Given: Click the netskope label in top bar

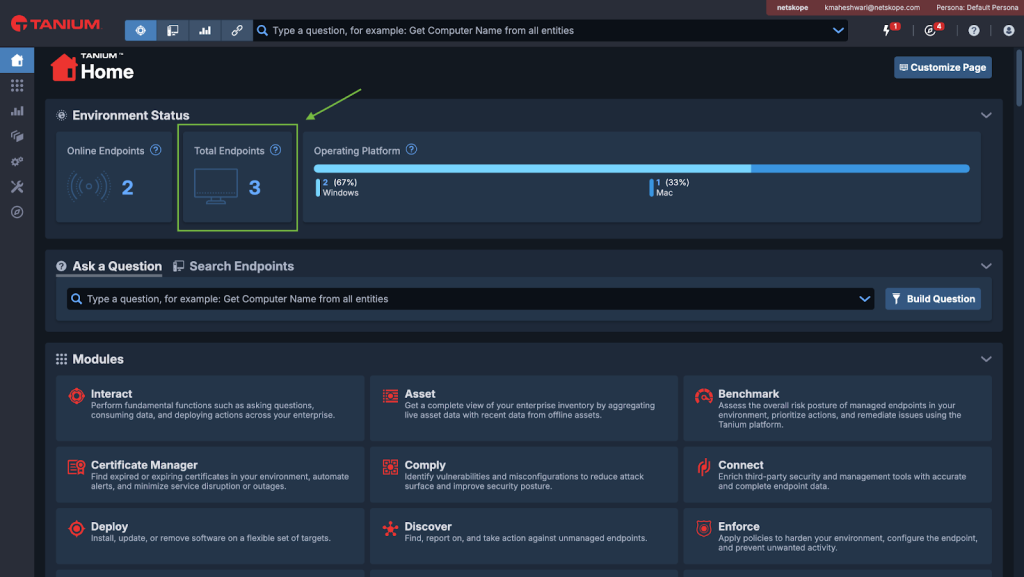Looking at the screenshot, I should click(x=792, y=7).
